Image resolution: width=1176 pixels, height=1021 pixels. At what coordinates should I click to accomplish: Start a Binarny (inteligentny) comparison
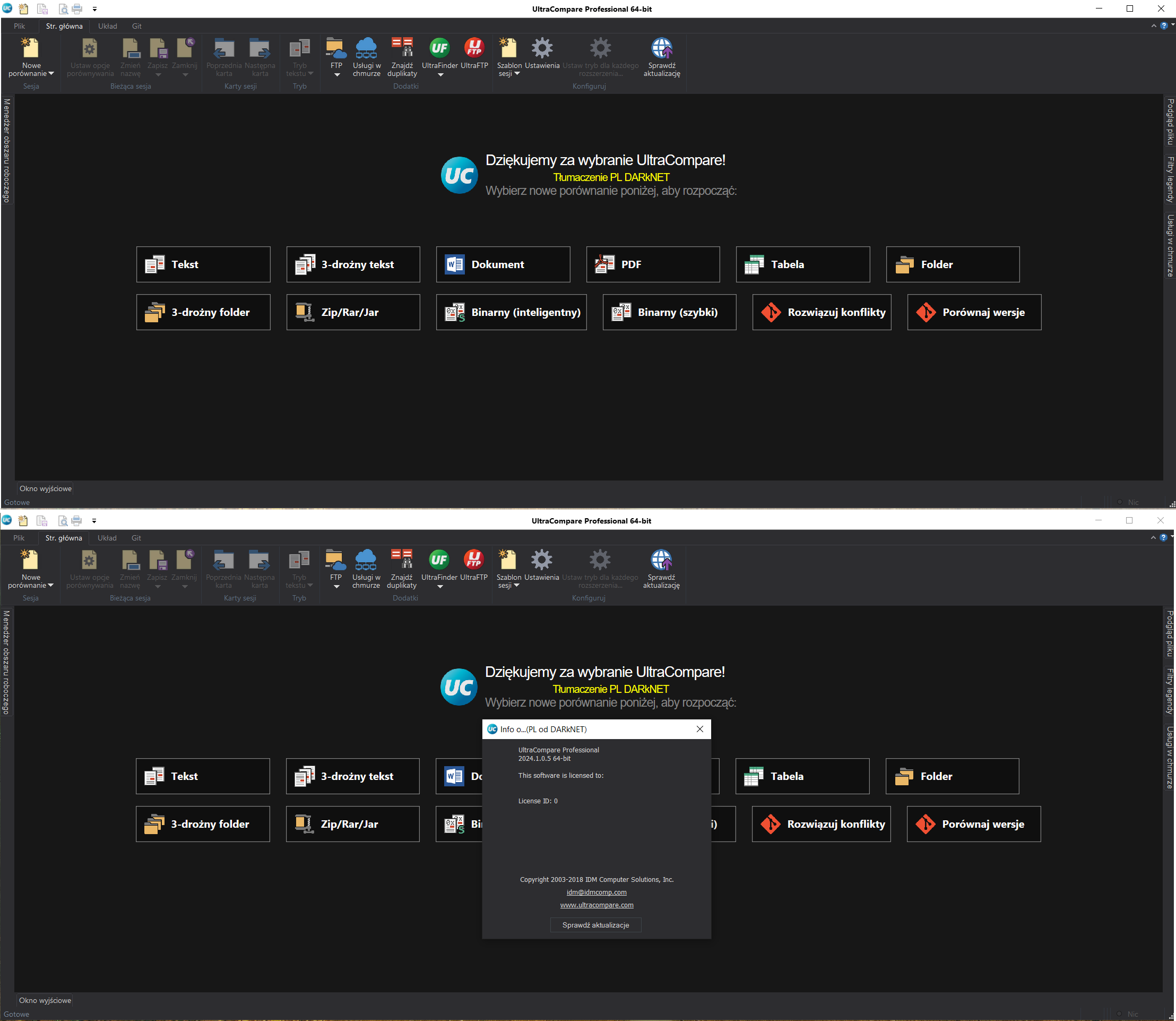511,312
